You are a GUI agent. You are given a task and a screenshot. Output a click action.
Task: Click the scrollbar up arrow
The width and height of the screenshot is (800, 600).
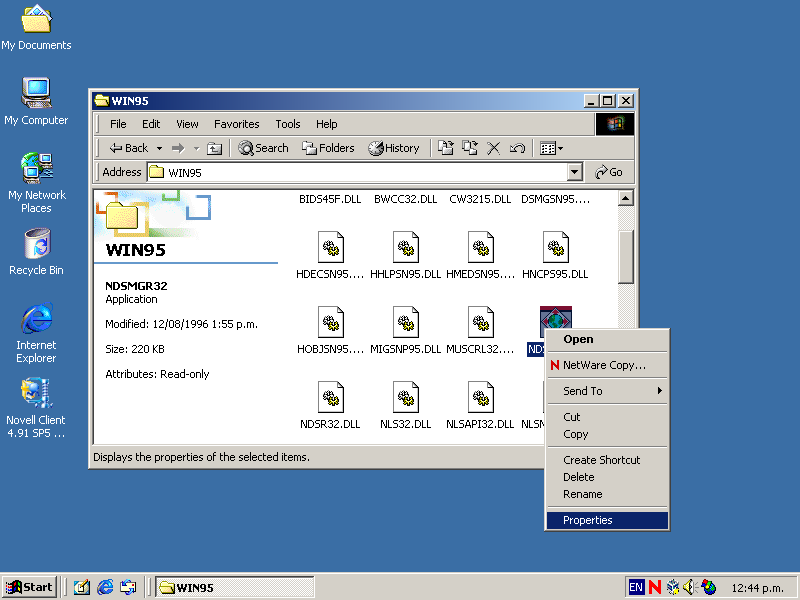[626, 198]
